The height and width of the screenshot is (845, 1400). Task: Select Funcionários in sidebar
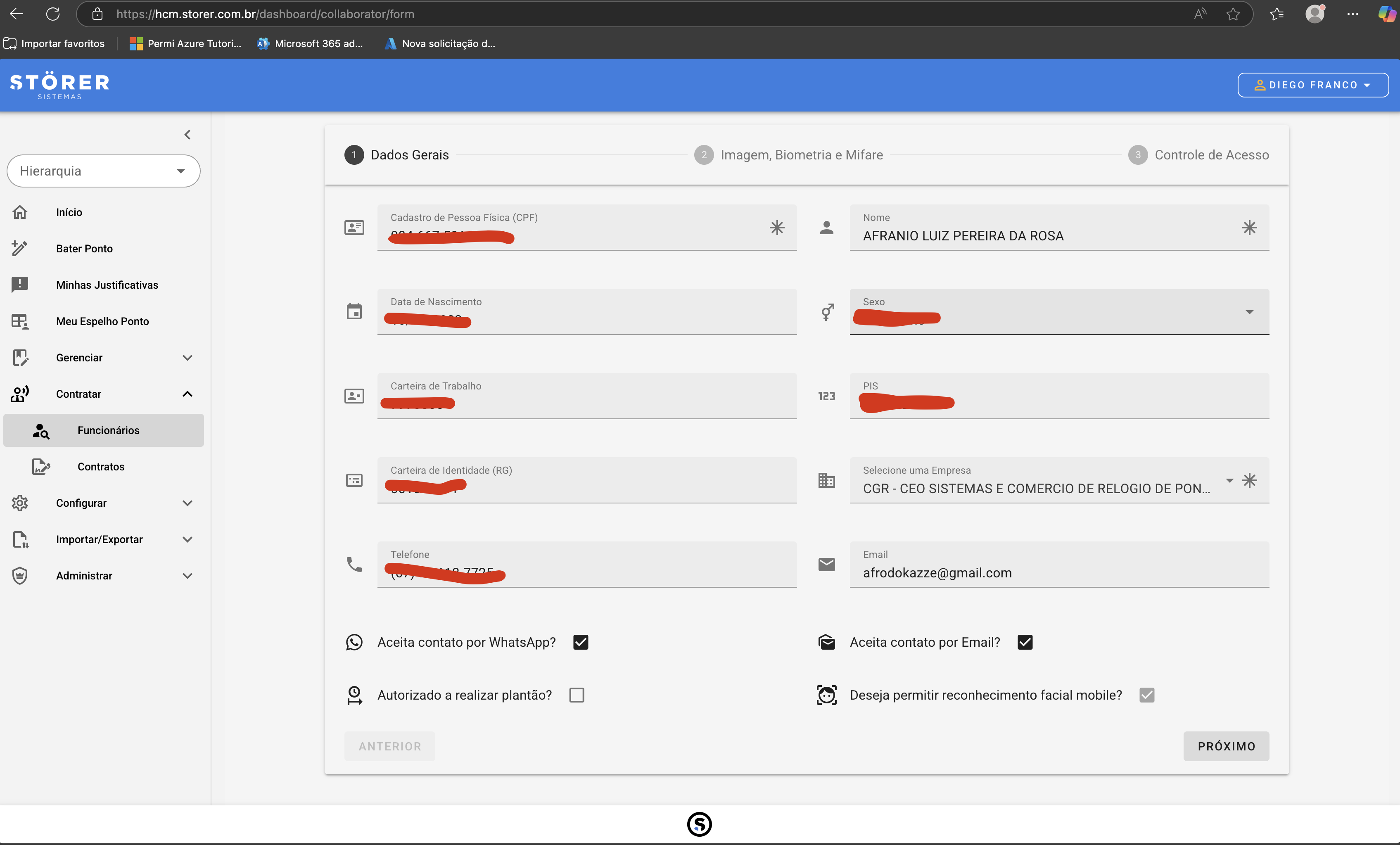(103, 430)
